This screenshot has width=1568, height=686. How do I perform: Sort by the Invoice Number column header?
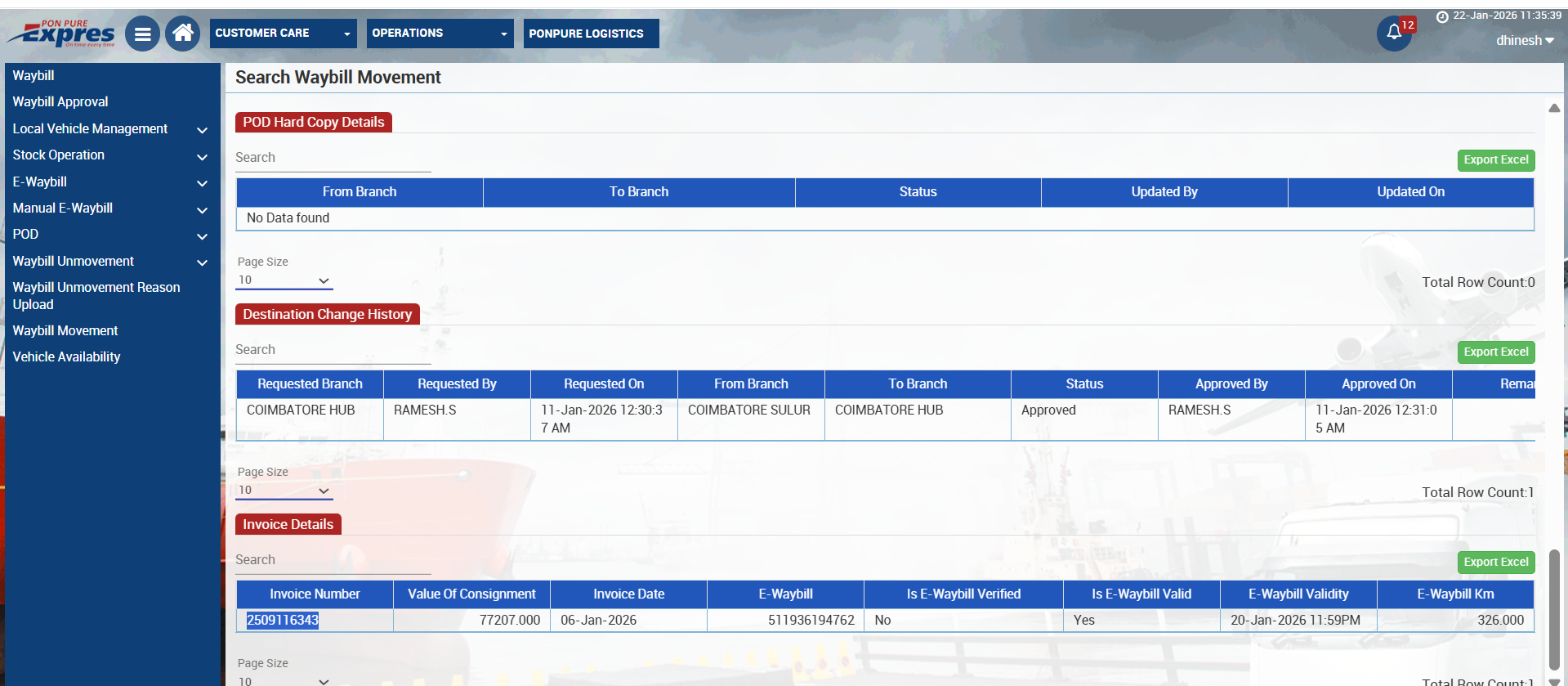[315, 594]
